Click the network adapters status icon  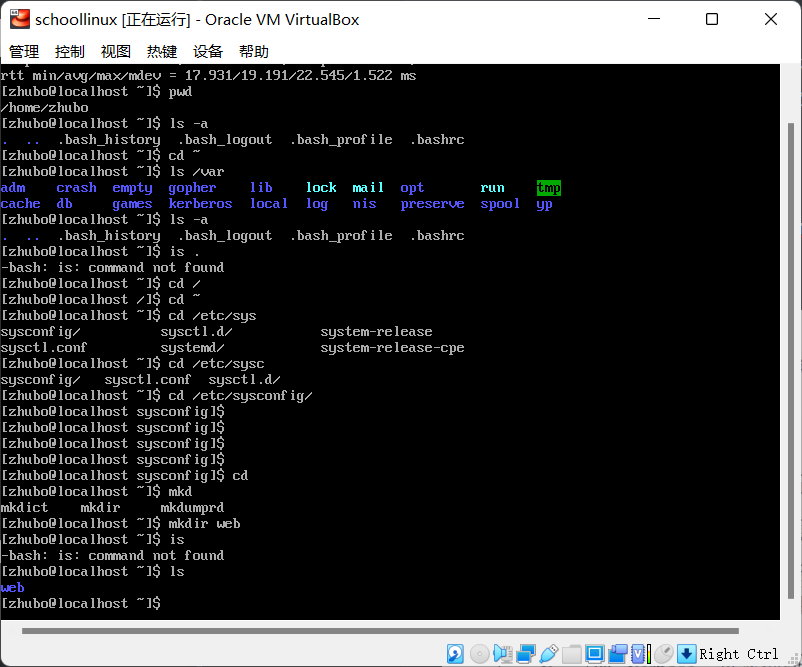pyautogui.click(x=526, y=653)
